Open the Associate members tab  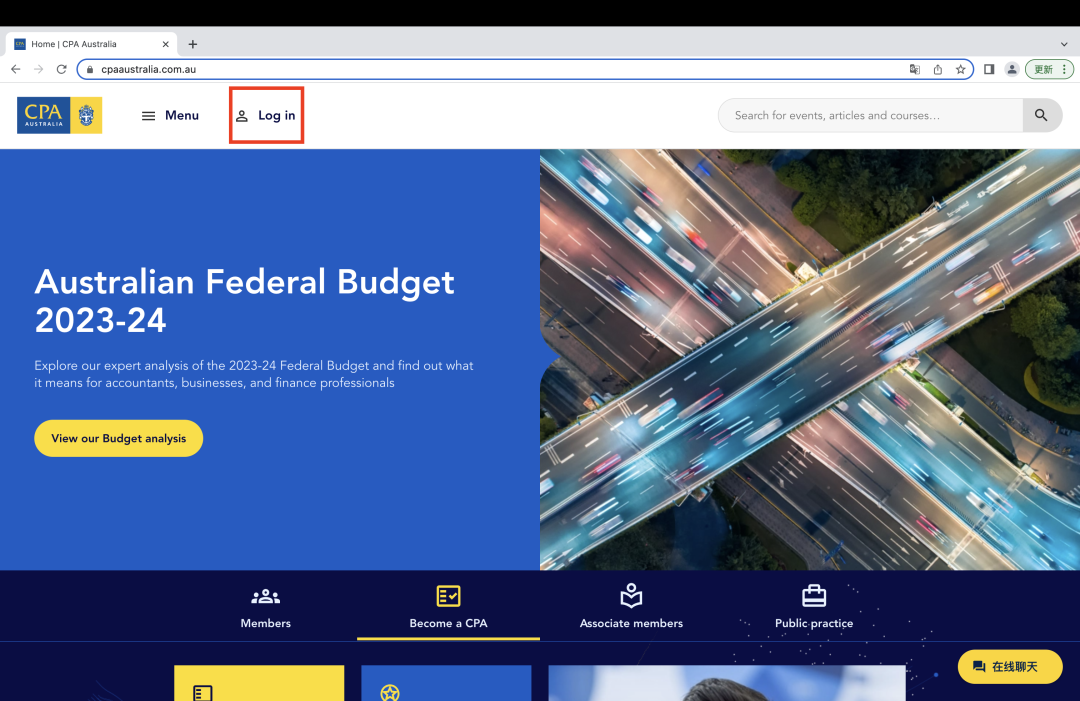tap(631, 608)
